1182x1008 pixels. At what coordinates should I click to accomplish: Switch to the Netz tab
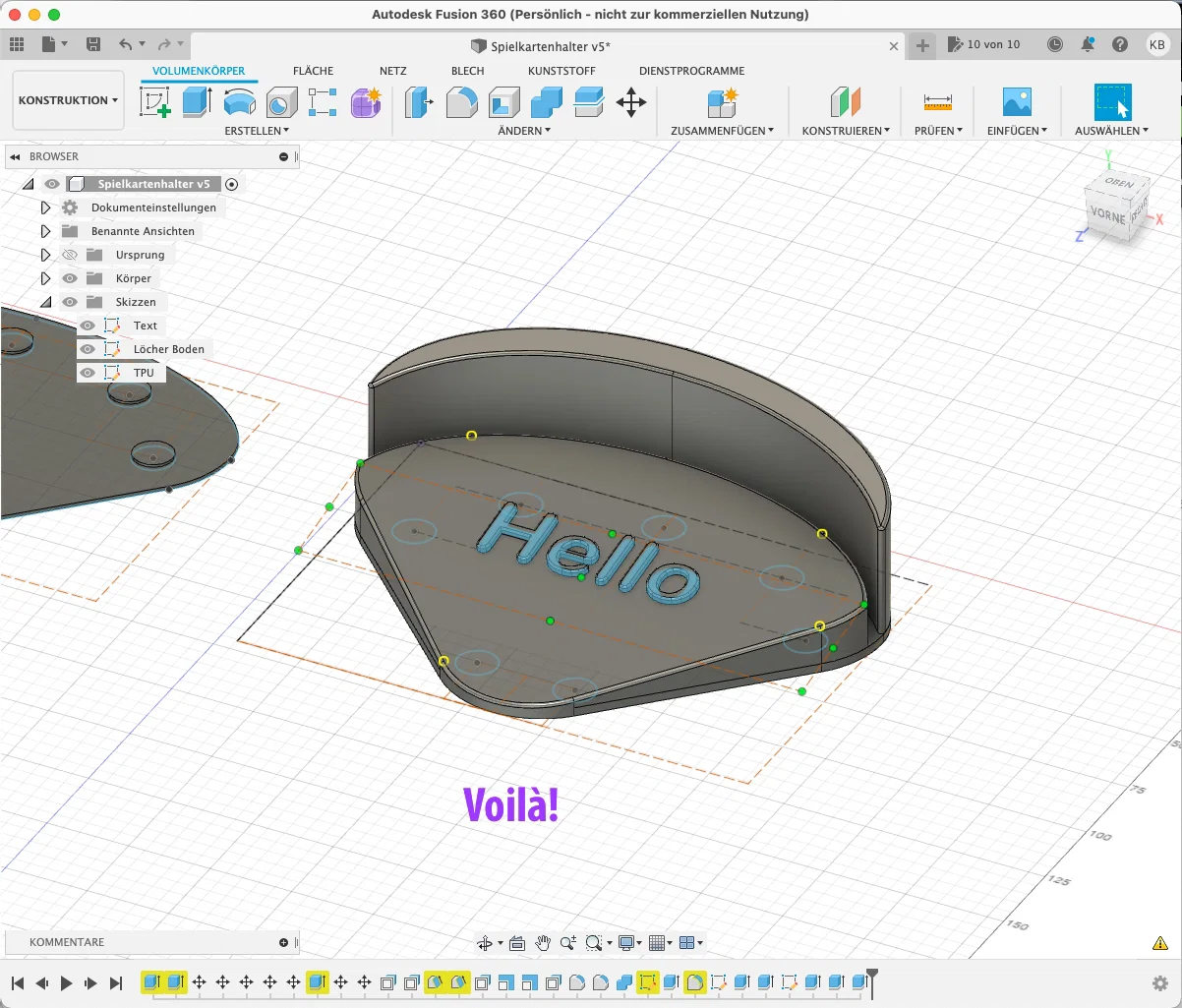pos(392,71)
